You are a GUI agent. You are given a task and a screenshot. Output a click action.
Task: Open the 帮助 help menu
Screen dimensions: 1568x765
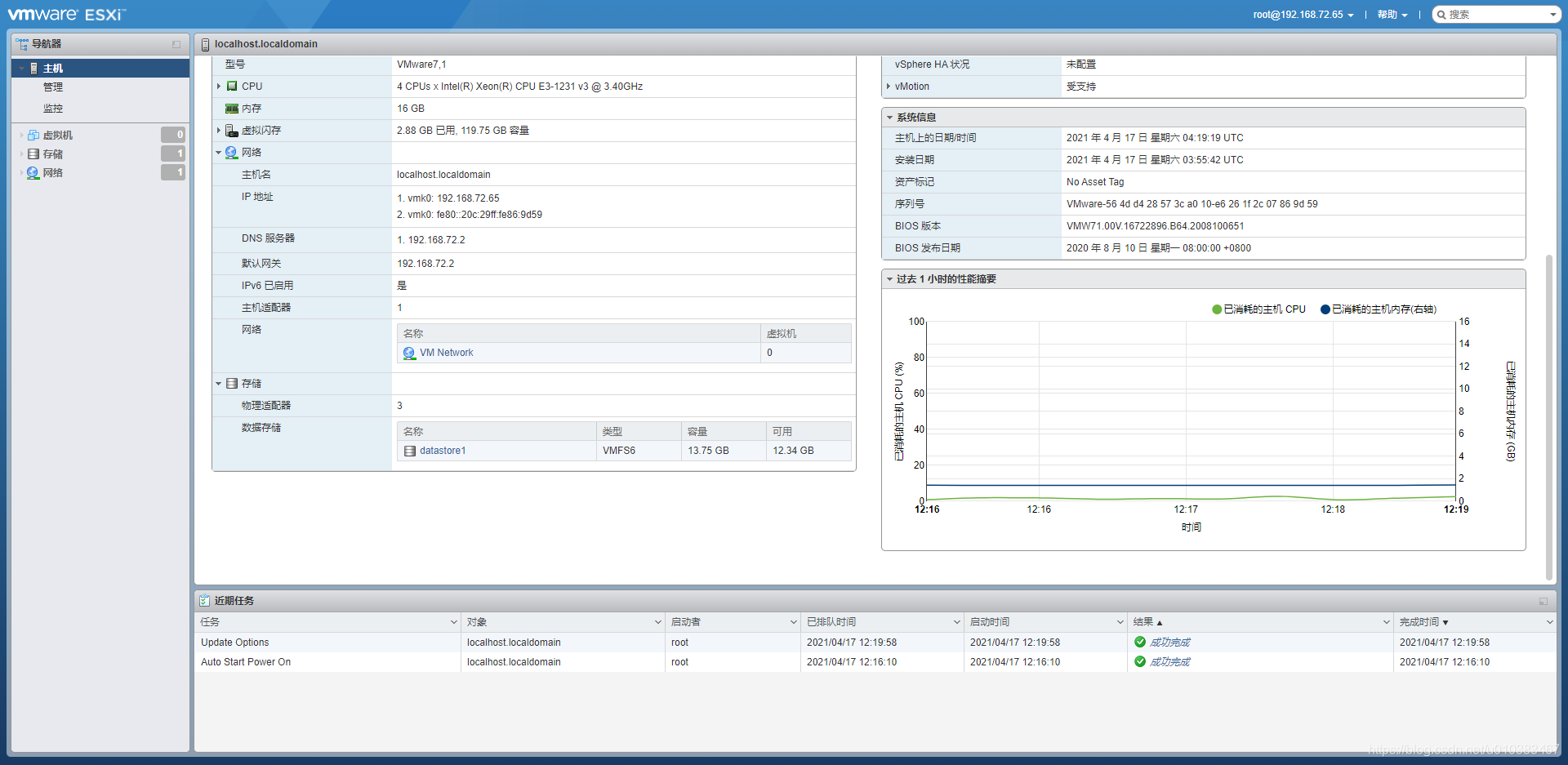(x=1392, y=15)
